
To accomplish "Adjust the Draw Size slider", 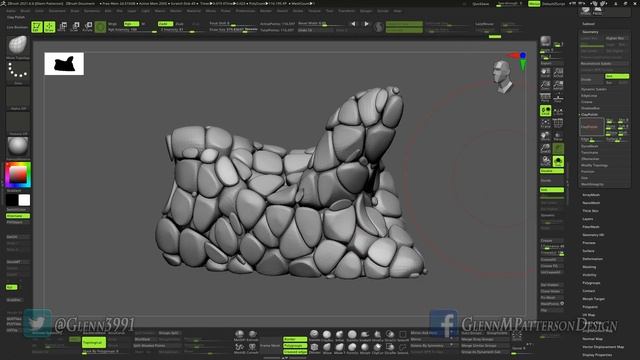I will click(233, 30).
